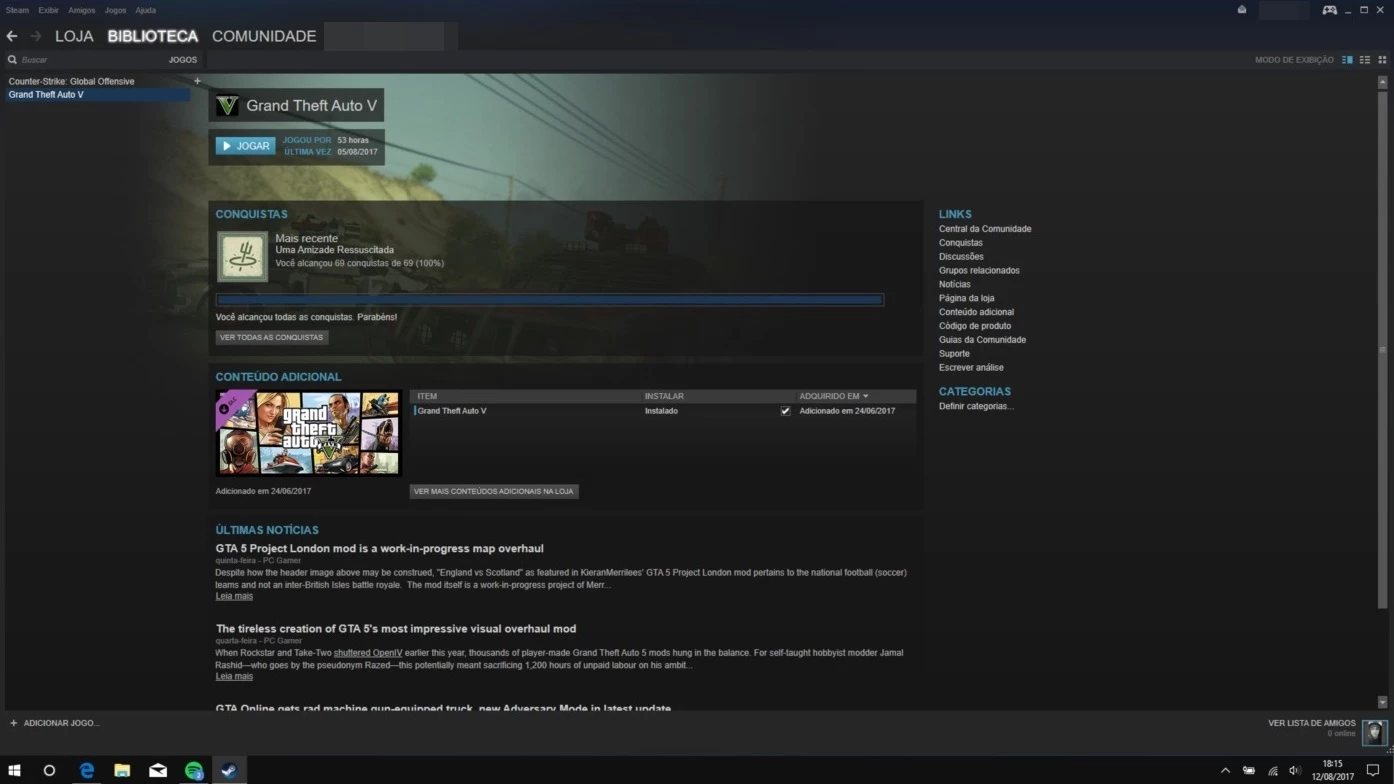The height and width of the screenshot is (784, 1394).
Task: Open Cortana circle in taskbar
Action: [x=49, y=771]
